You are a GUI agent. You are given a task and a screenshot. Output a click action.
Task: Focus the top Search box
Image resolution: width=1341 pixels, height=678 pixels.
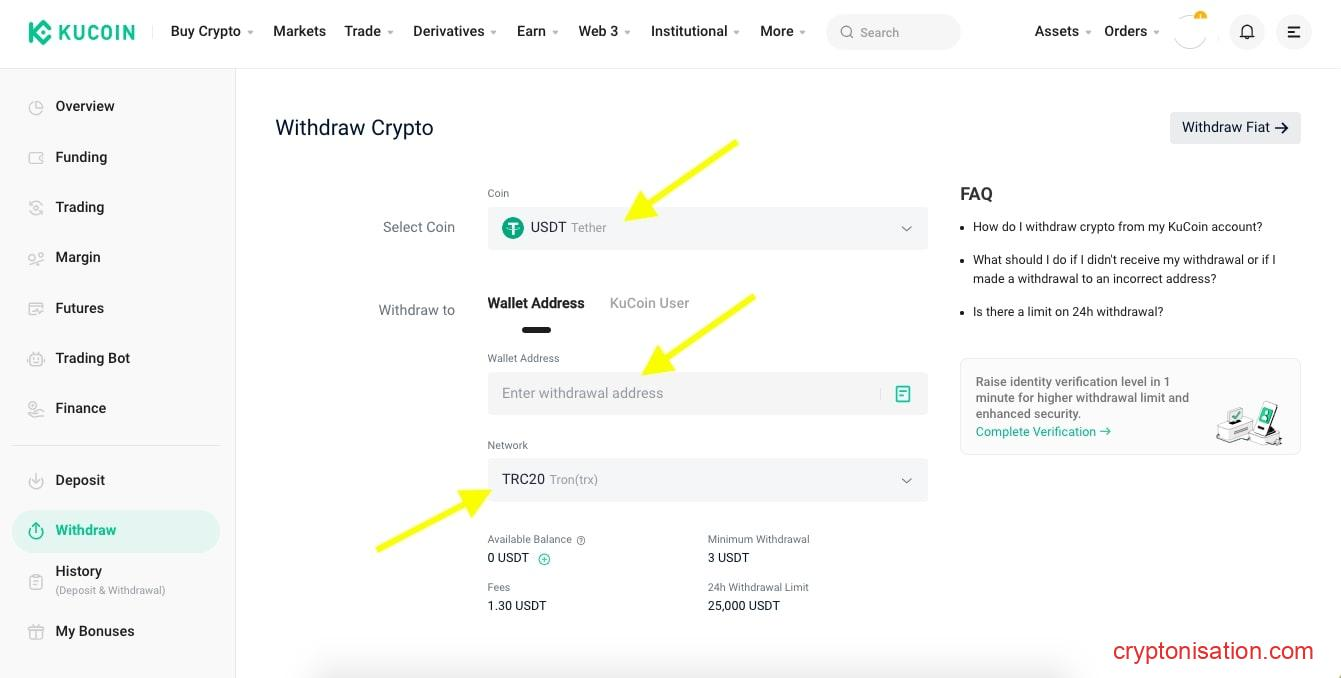(x=893, y=32)
